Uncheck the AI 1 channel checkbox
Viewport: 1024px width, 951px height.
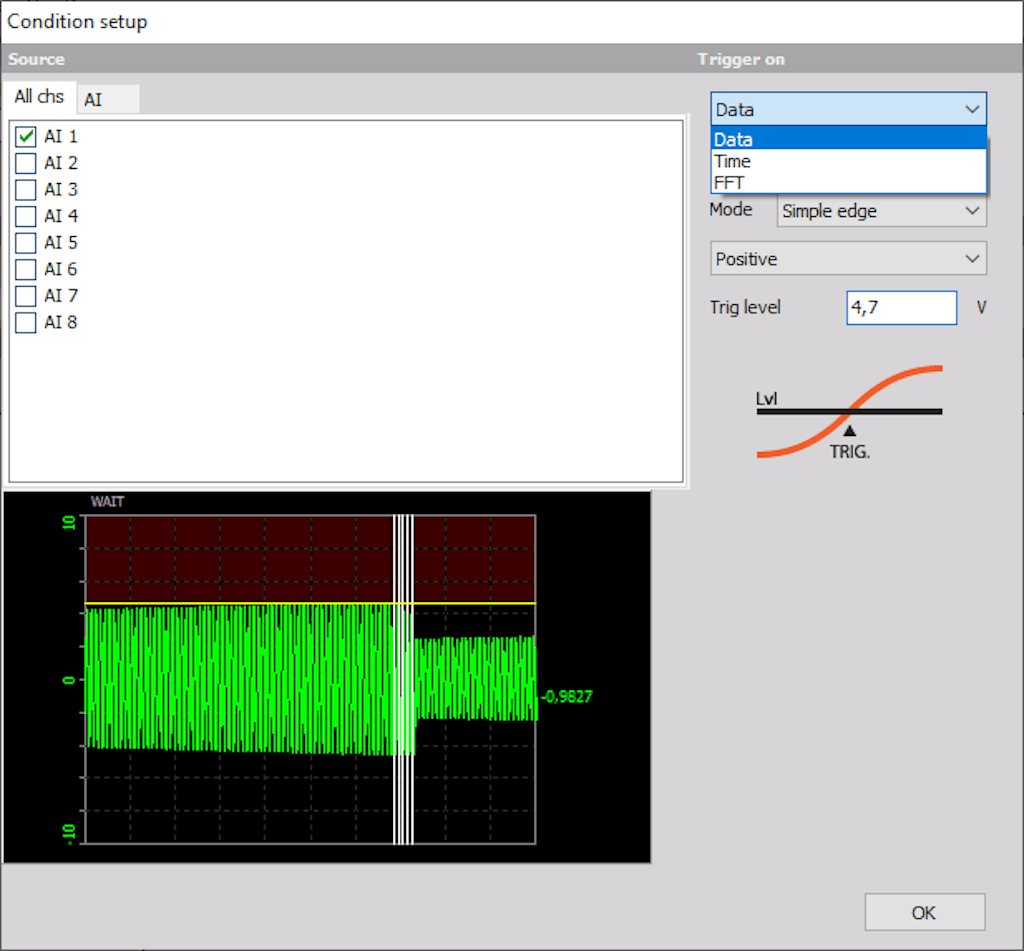click(25, 137)
